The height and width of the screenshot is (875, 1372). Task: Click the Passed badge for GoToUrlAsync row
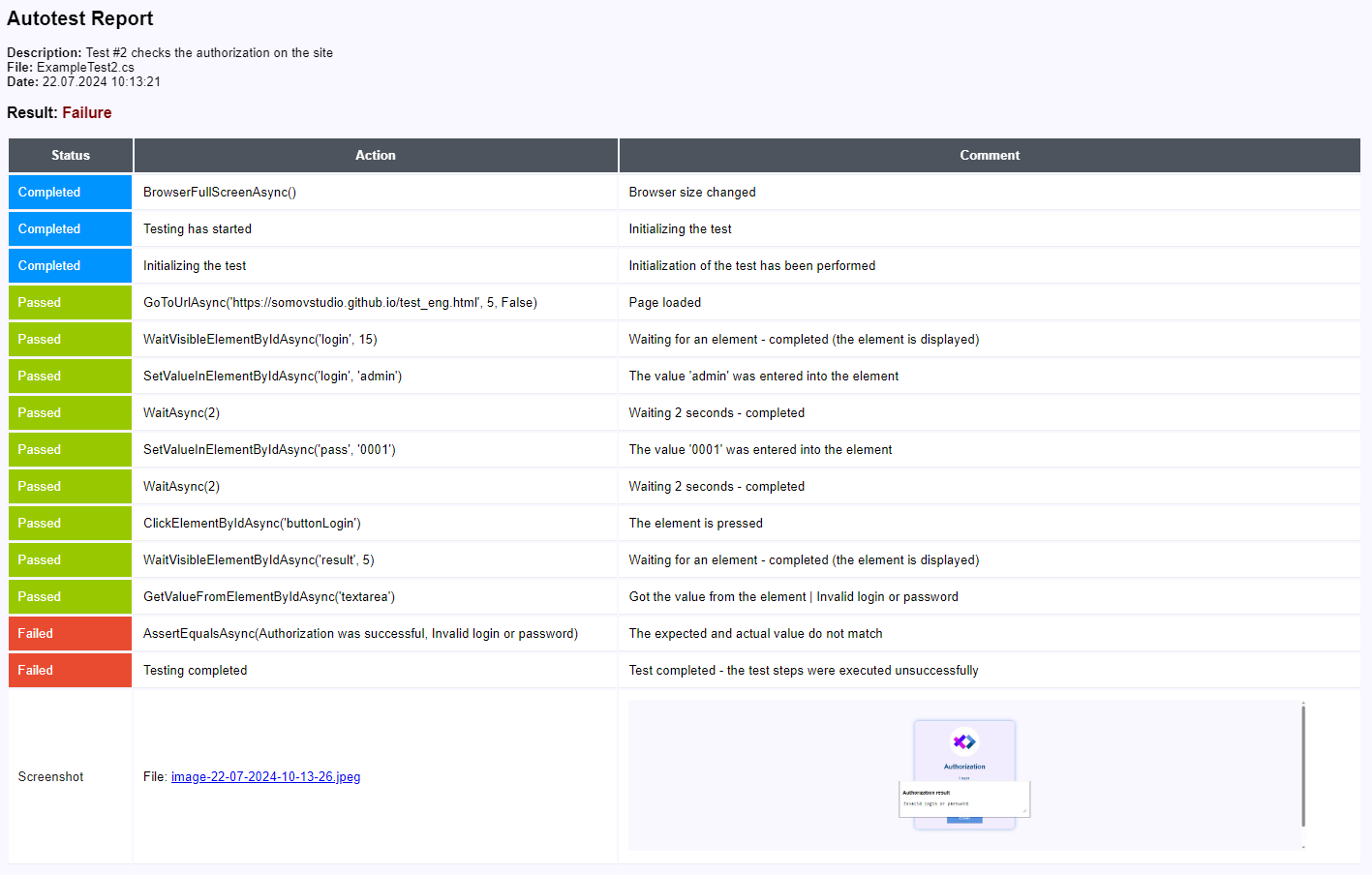click(x=70, y=303)
